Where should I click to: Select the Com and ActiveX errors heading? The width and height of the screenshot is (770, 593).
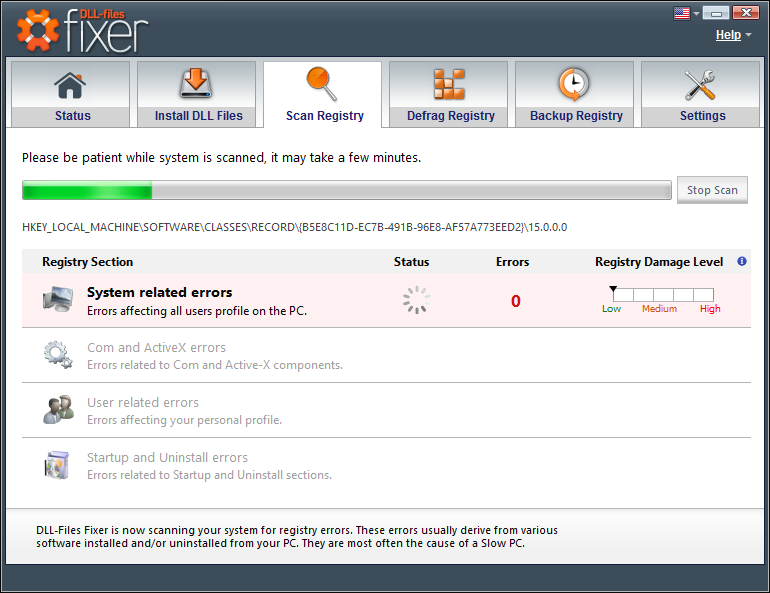point(156,348)
